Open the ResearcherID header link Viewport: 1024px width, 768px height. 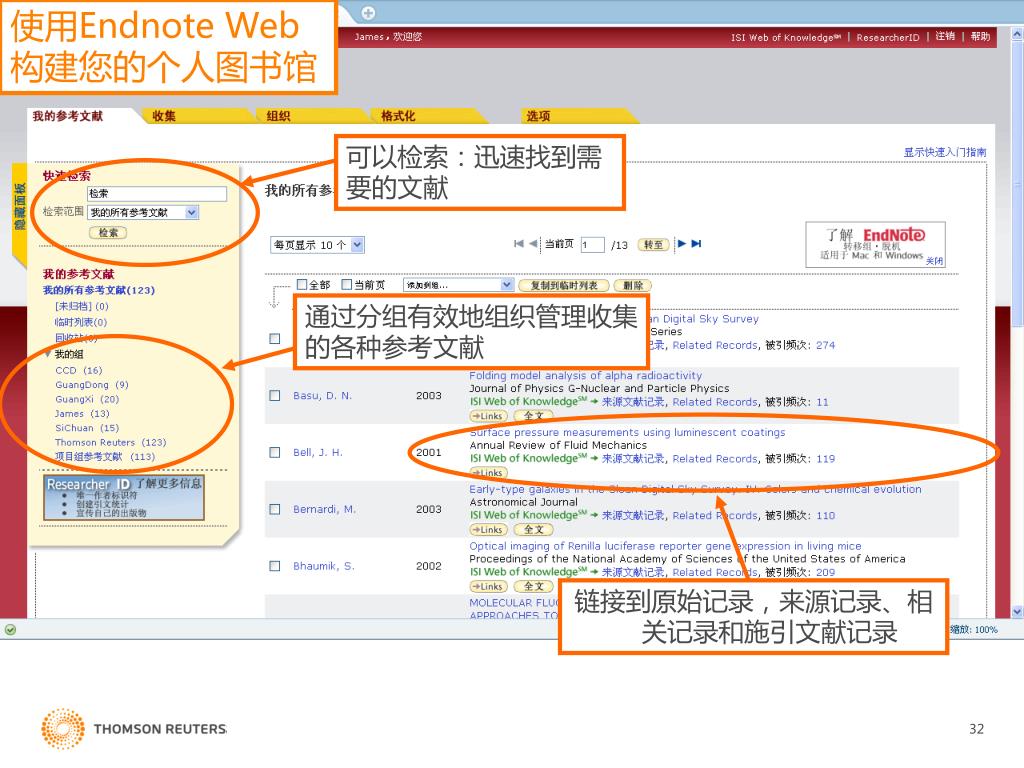[888, 37]
